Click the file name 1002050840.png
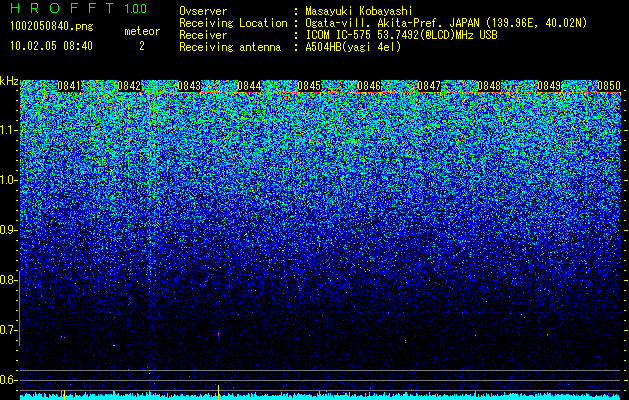Viewport: 629px width, 400px height. [52, 26]
